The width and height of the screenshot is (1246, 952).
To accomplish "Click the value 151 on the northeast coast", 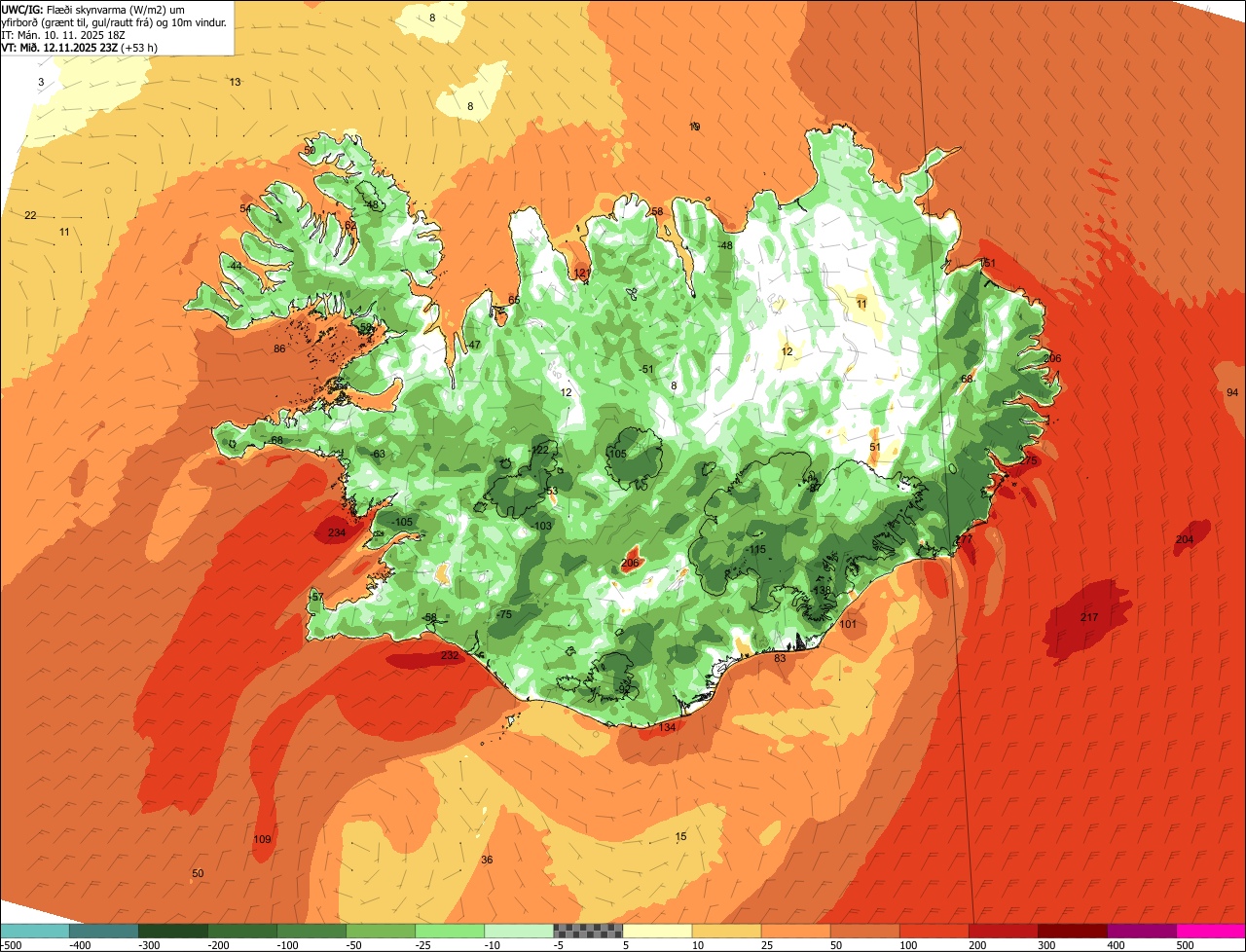I will tap(987, 264).
